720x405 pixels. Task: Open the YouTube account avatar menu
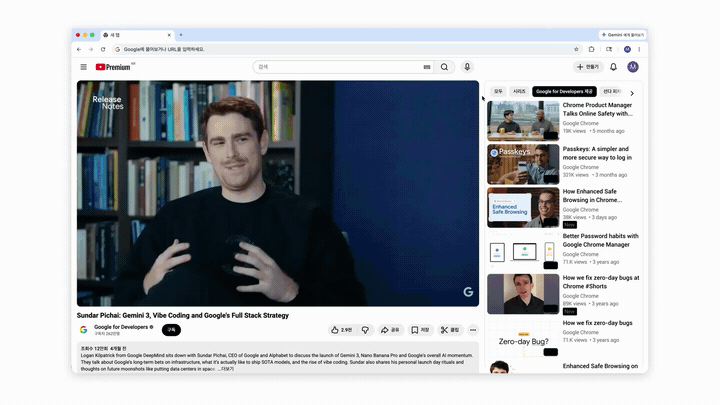pos(633,67)
